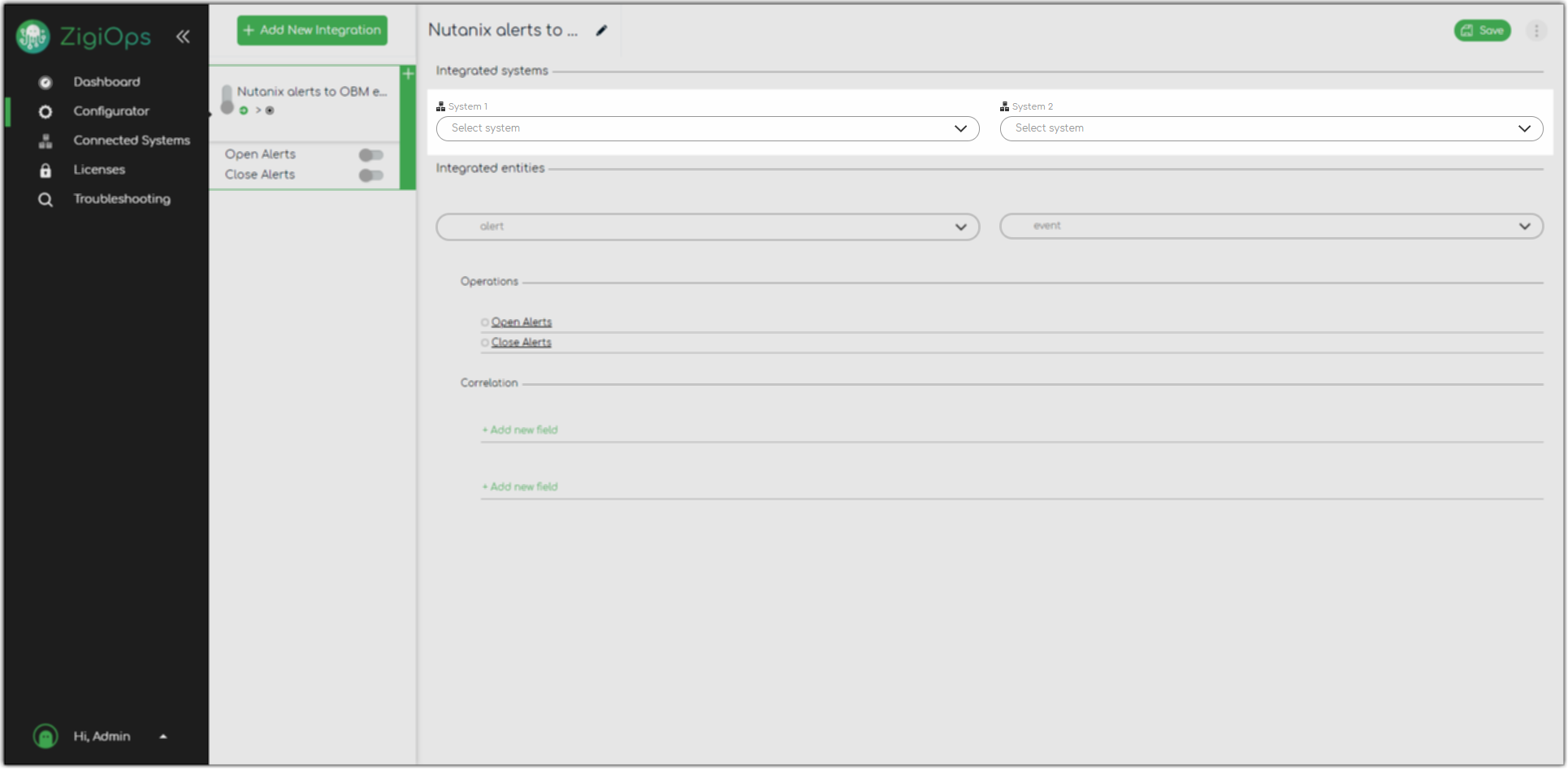
Task: Open Connected Systems menu item
Action: pos(132,140)
